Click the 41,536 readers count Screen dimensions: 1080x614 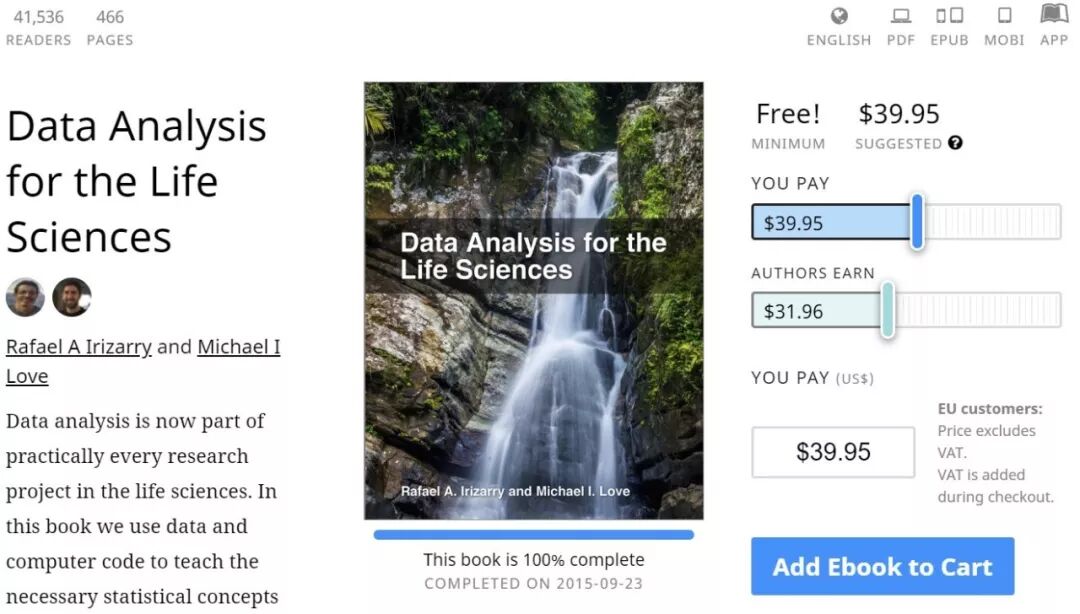click(x=38, y=17)
